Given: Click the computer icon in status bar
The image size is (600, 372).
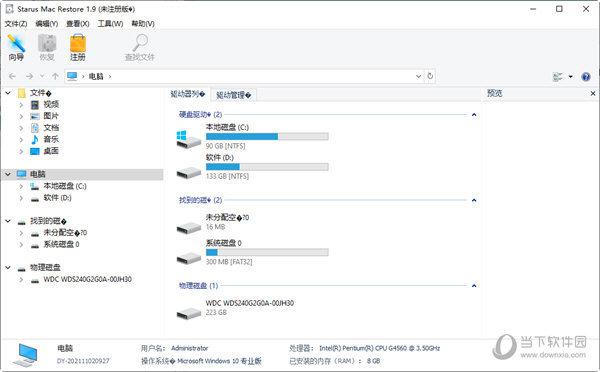Looking at the screenshot, I should [26, 354].
